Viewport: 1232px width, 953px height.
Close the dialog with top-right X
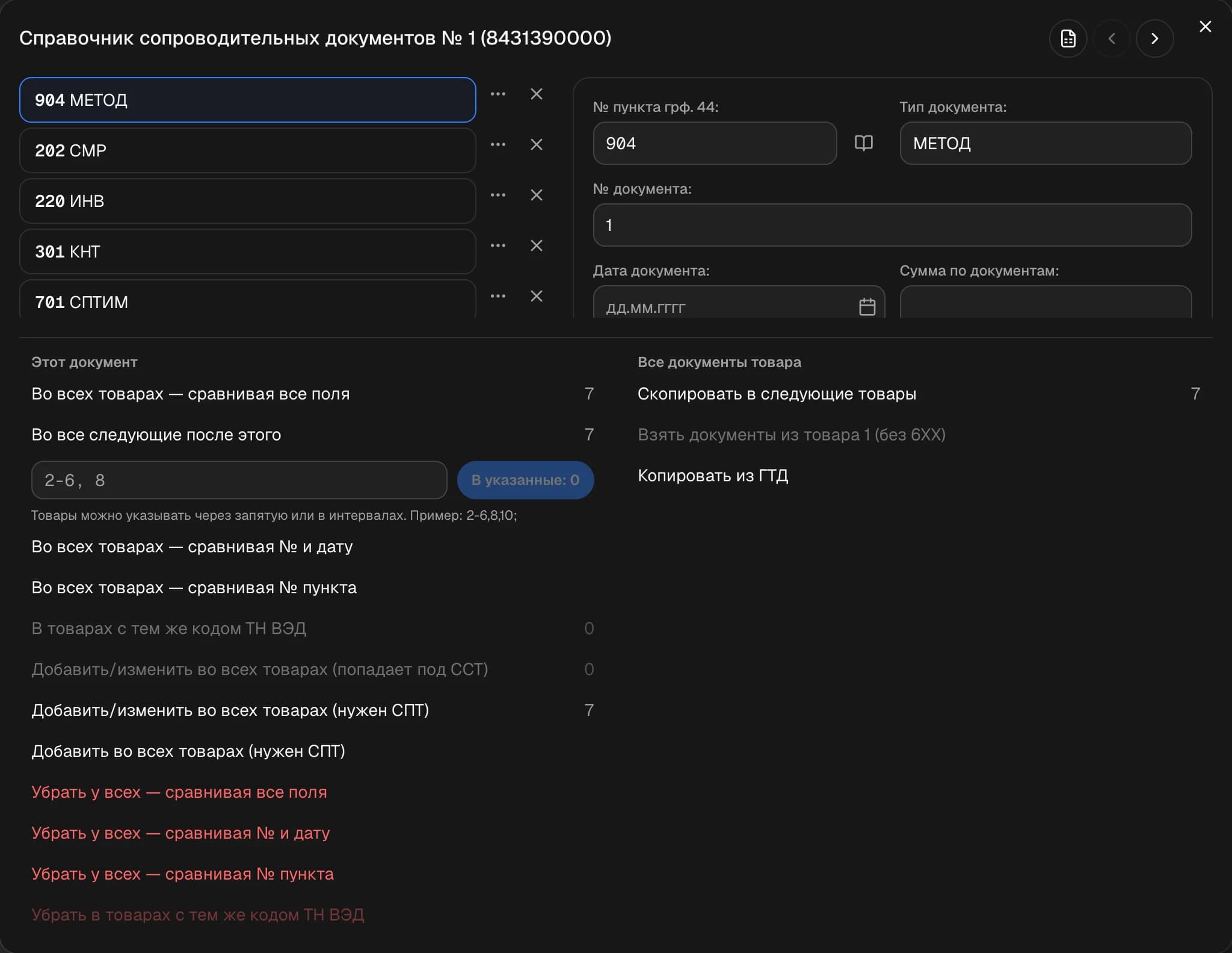[x=1205, y=26]
